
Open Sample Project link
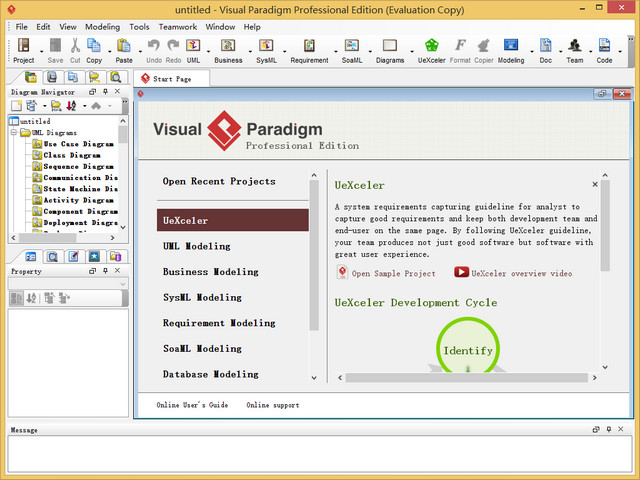pos(392,273)
